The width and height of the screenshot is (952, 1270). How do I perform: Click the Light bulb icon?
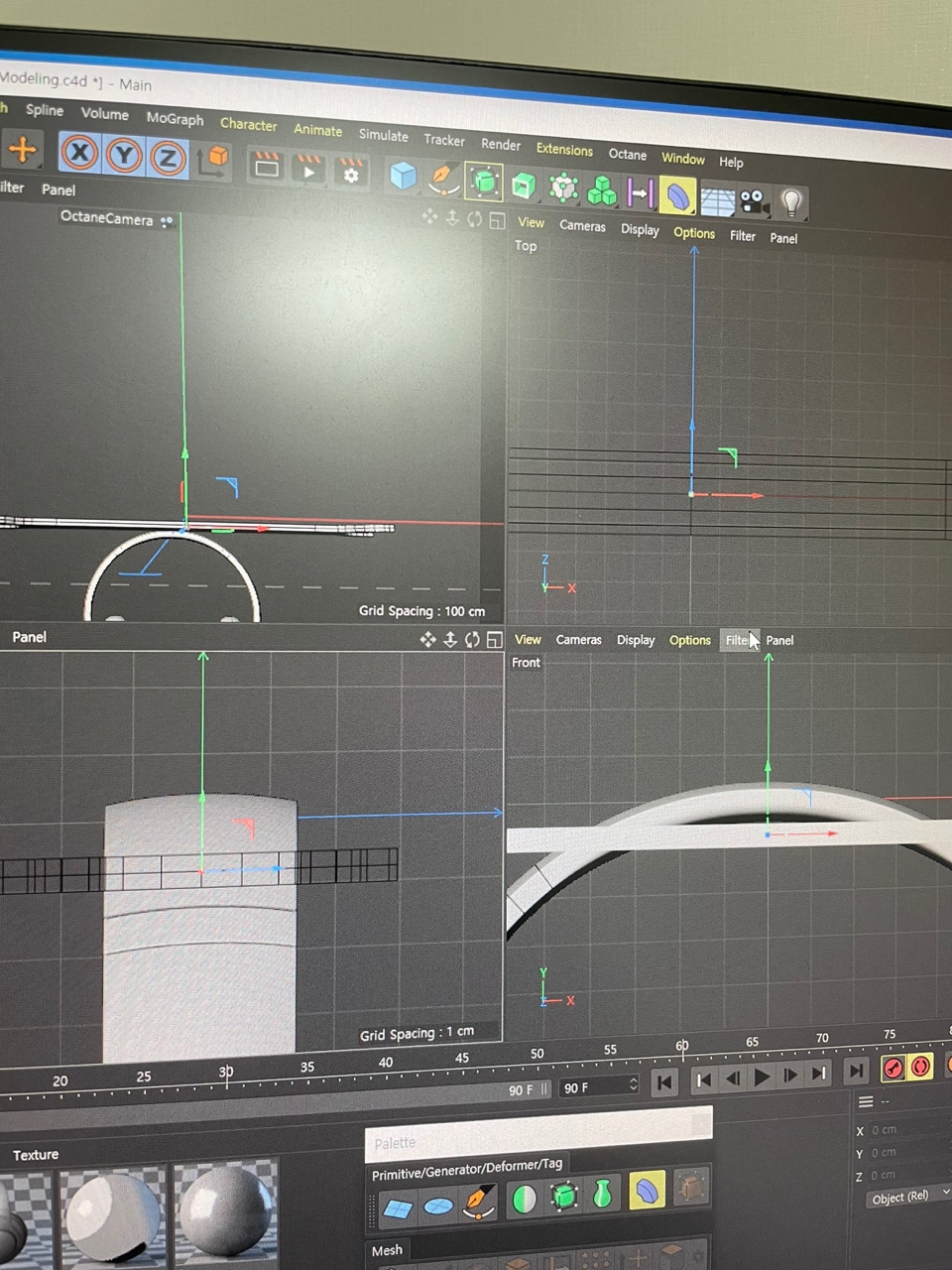tap(790, 203)
